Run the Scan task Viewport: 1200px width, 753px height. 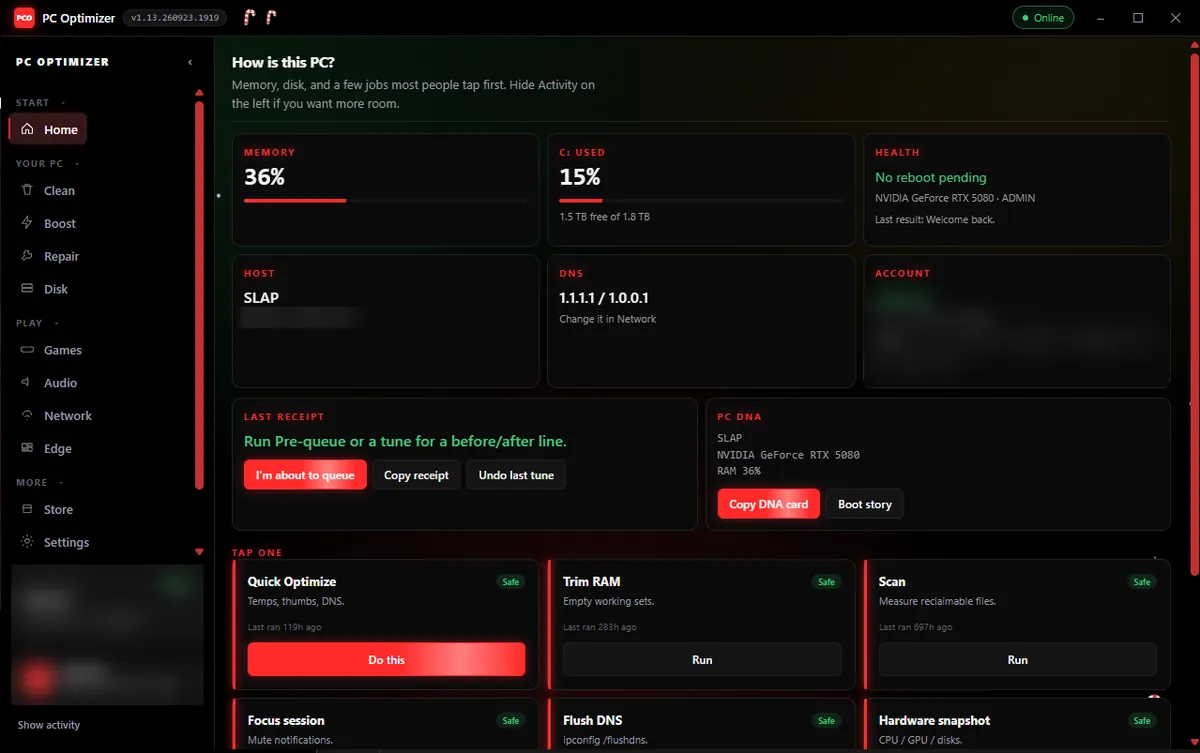point(1017,660)
